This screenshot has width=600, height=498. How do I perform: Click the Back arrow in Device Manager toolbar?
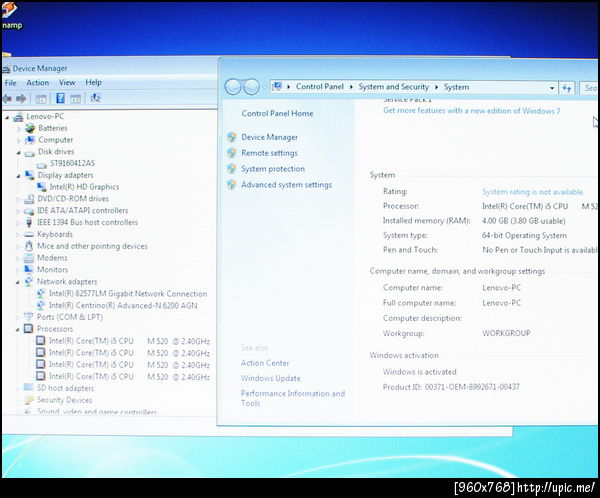click(7, 99)
